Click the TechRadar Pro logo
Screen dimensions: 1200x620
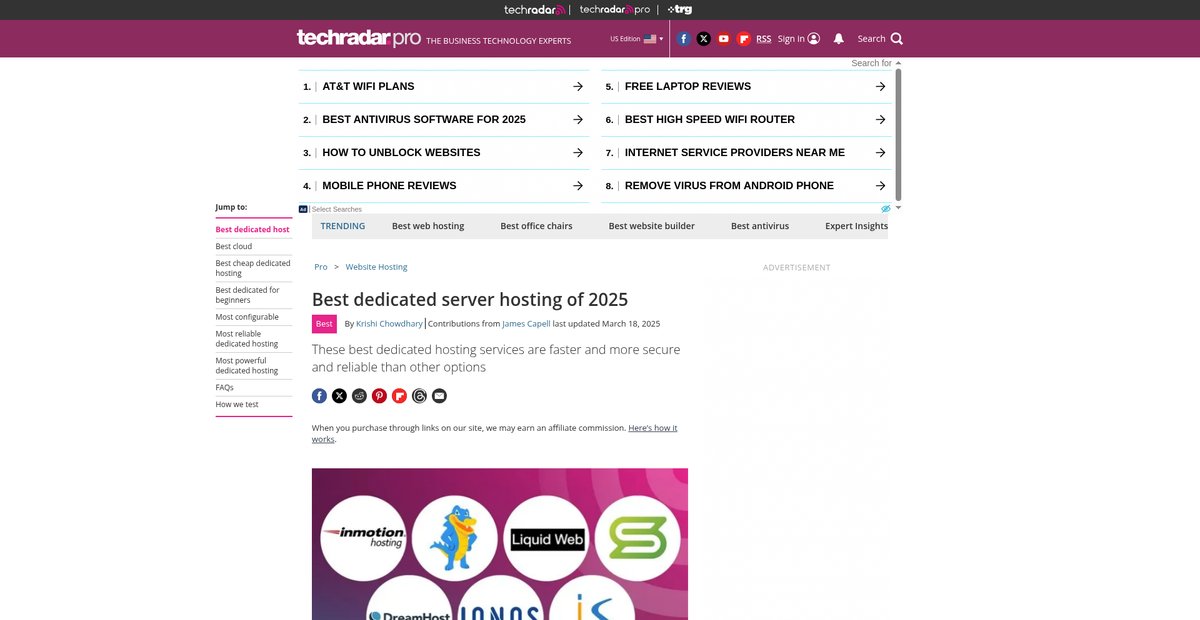(358, 38)
